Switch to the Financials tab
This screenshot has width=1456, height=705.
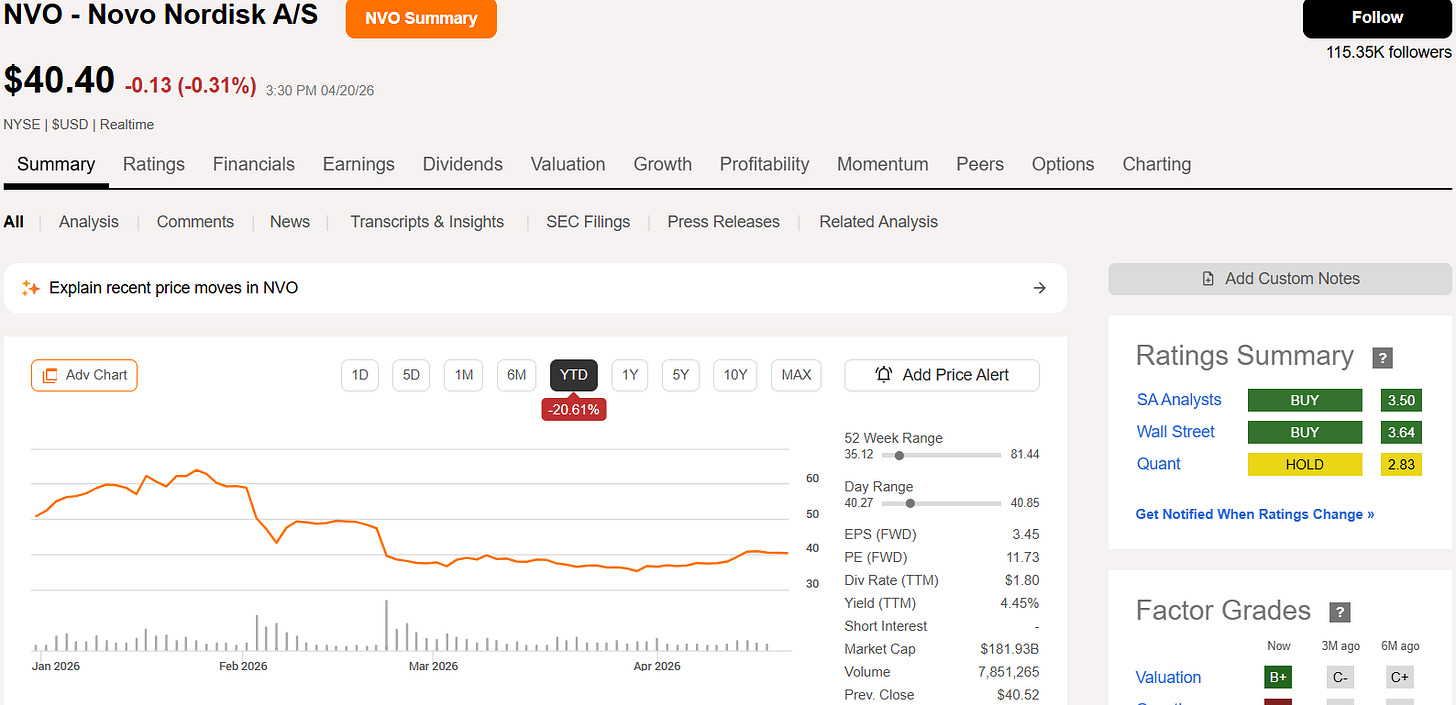pyautogui.click(x=254, y=164)
